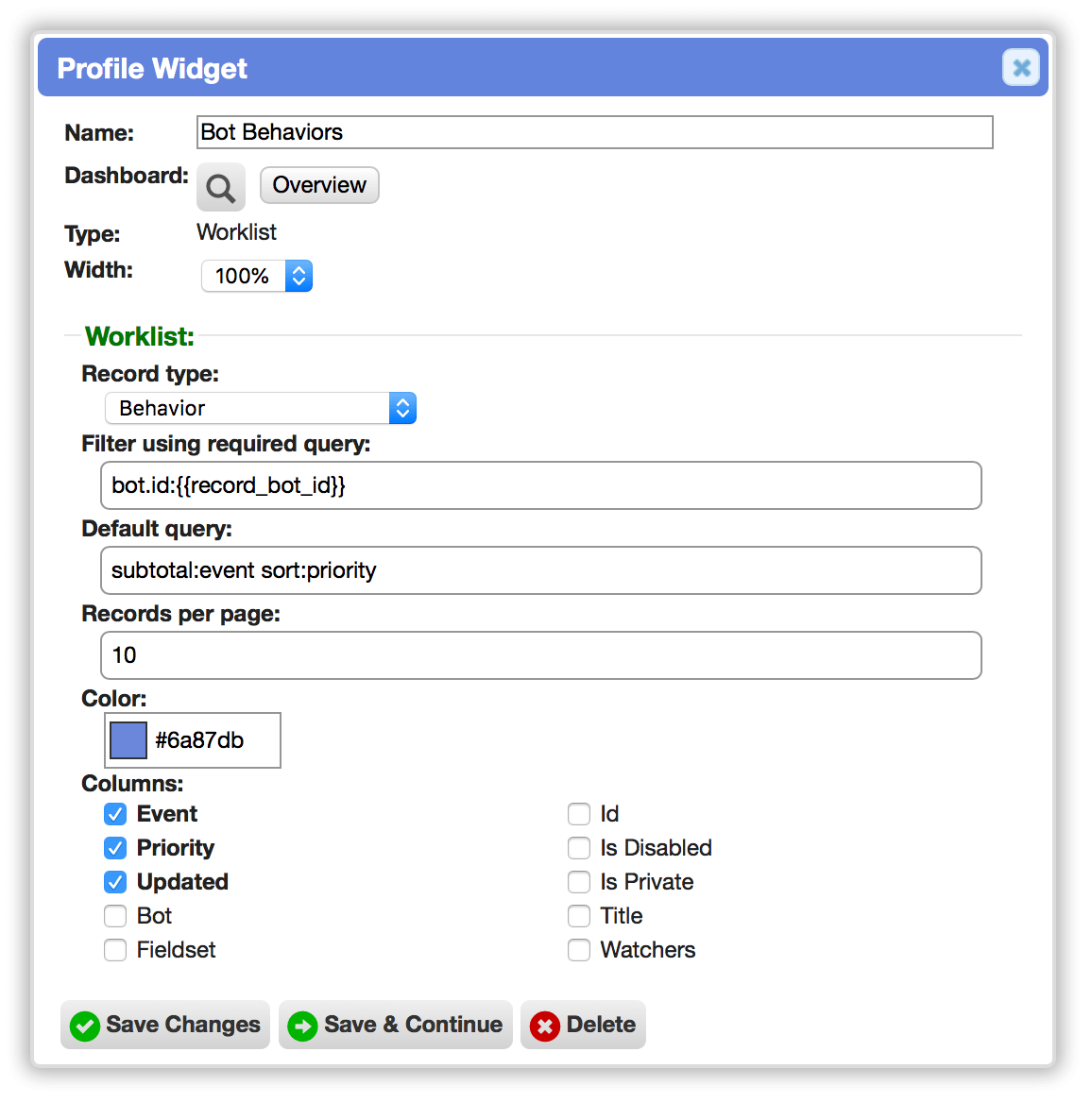
Task: Check the Is Disabled column
Action: tap(579, 848)
